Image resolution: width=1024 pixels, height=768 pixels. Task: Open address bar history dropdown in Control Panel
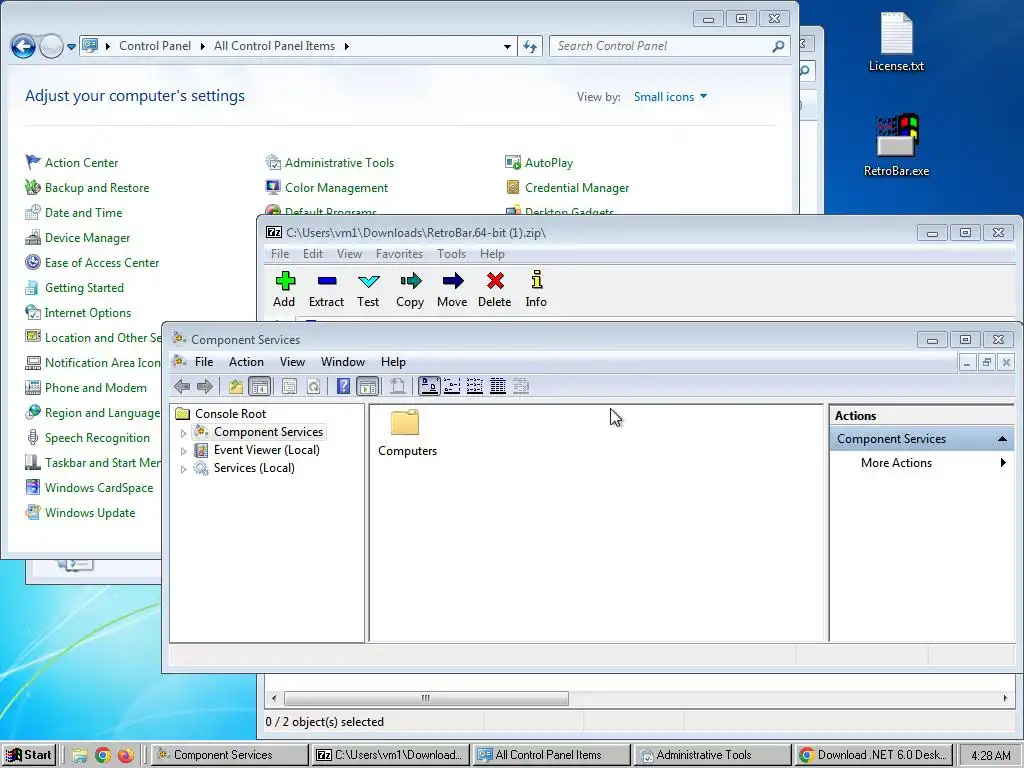click(x=507, y=46)
